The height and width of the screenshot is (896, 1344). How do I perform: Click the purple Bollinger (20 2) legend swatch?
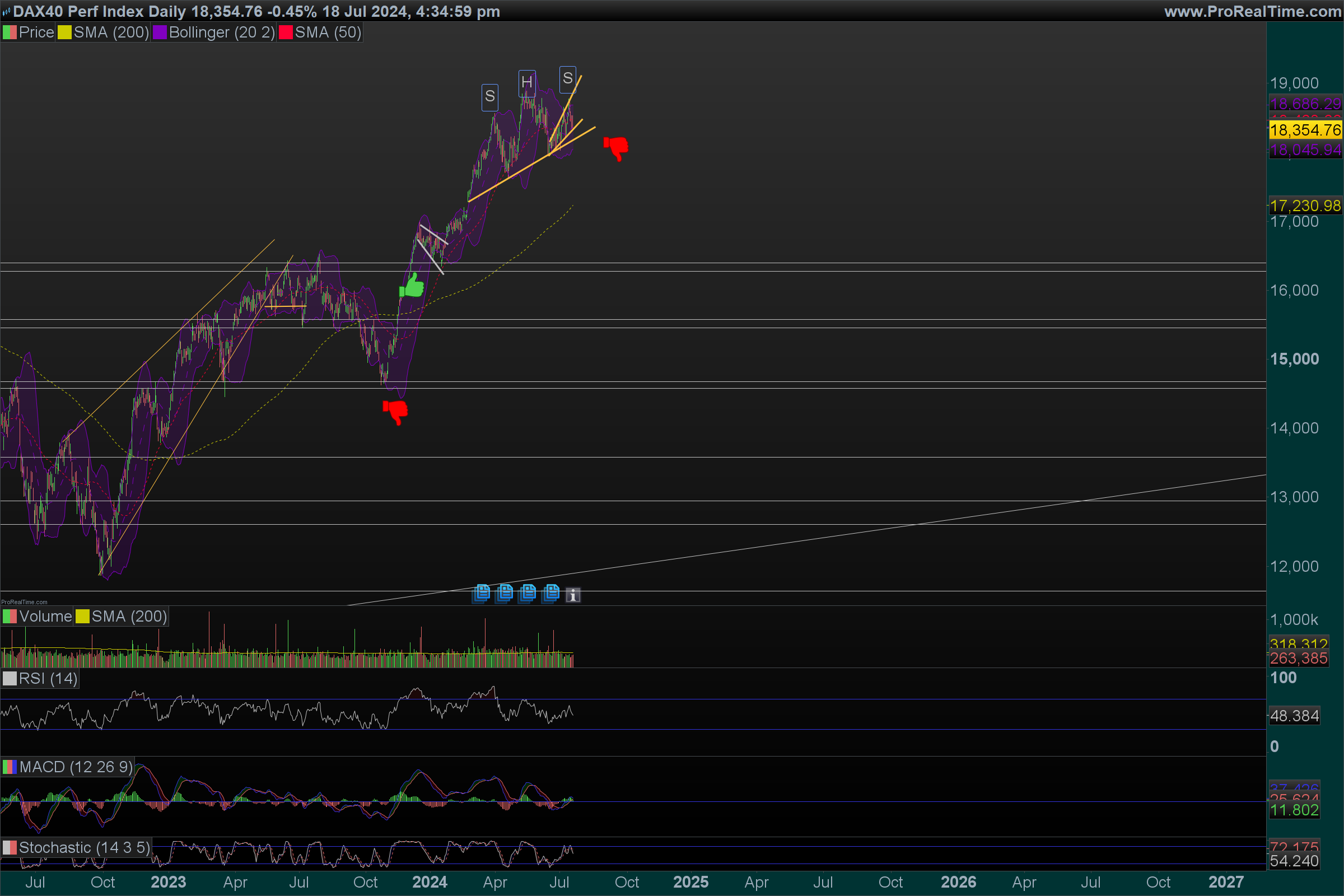160,32
